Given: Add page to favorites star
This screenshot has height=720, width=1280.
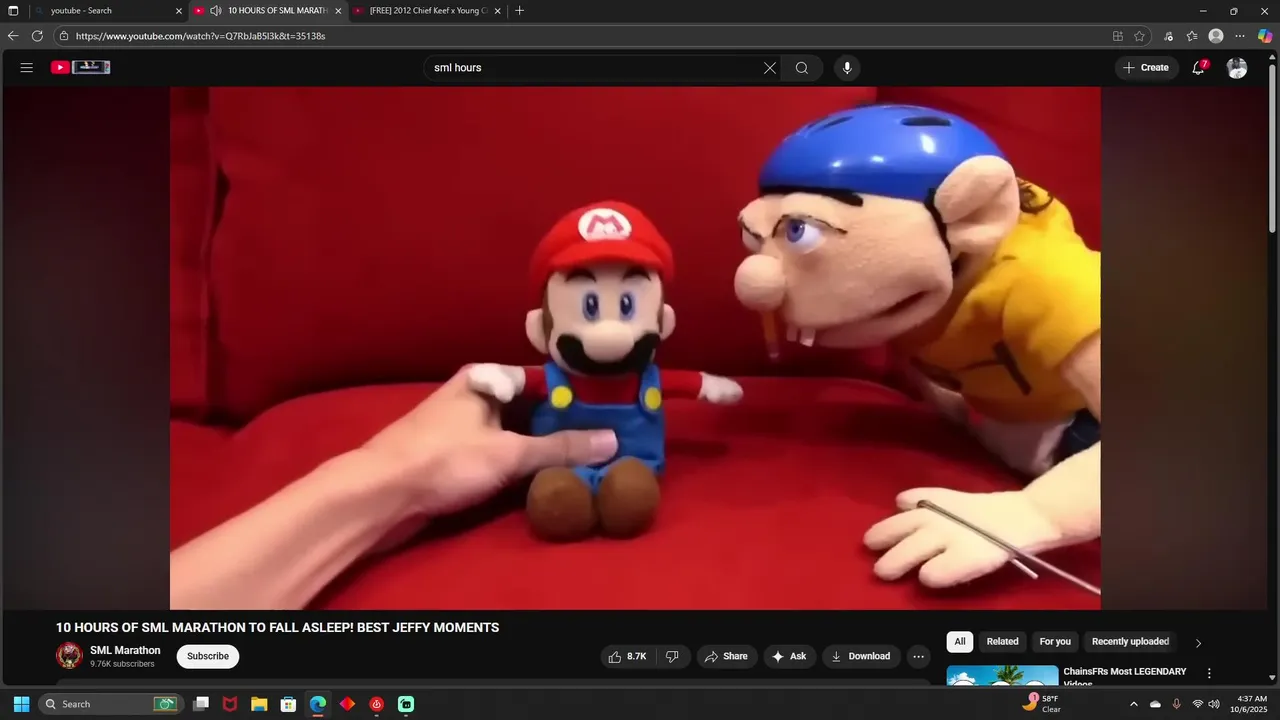Looking at the screenshot, I should point(1139,36).
